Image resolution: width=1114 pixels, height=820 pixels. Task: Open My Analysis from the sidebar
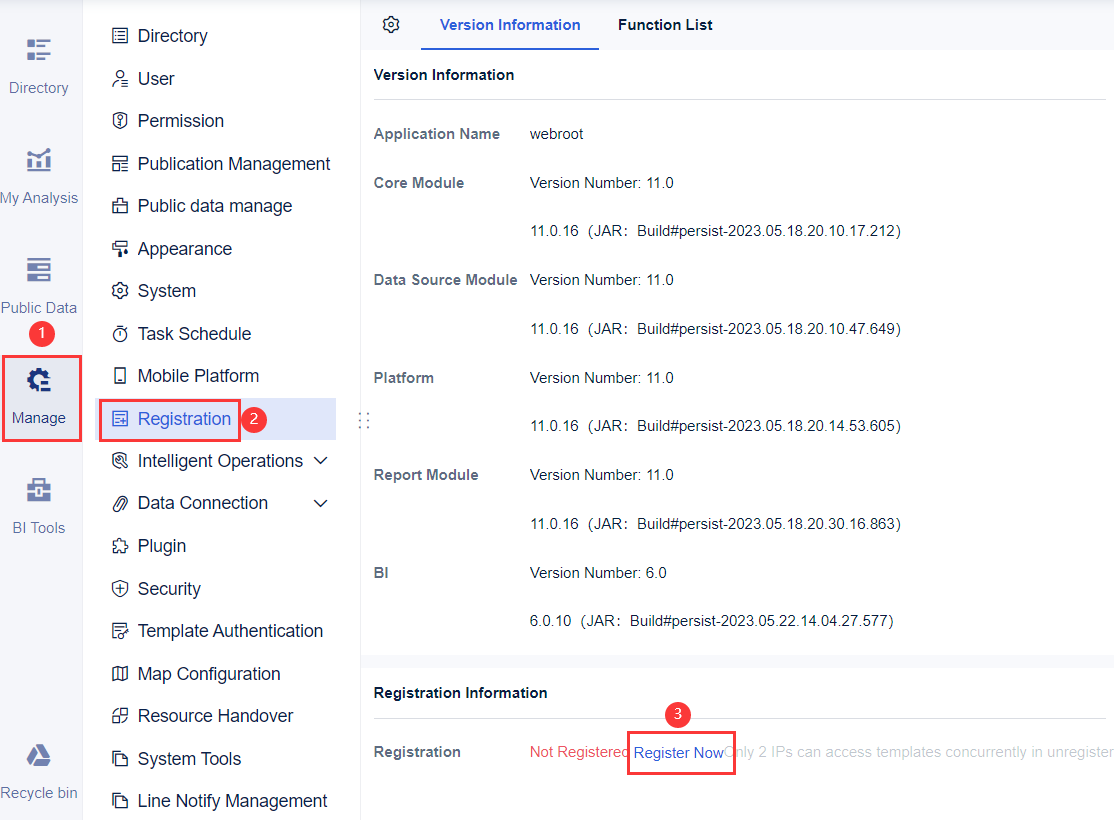(x=40, y=175)
